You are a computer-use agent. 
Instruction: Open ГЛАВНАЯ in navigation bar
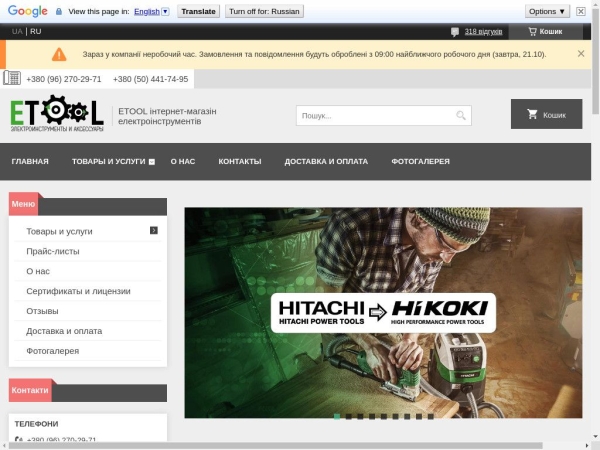(x=30, y=161)
